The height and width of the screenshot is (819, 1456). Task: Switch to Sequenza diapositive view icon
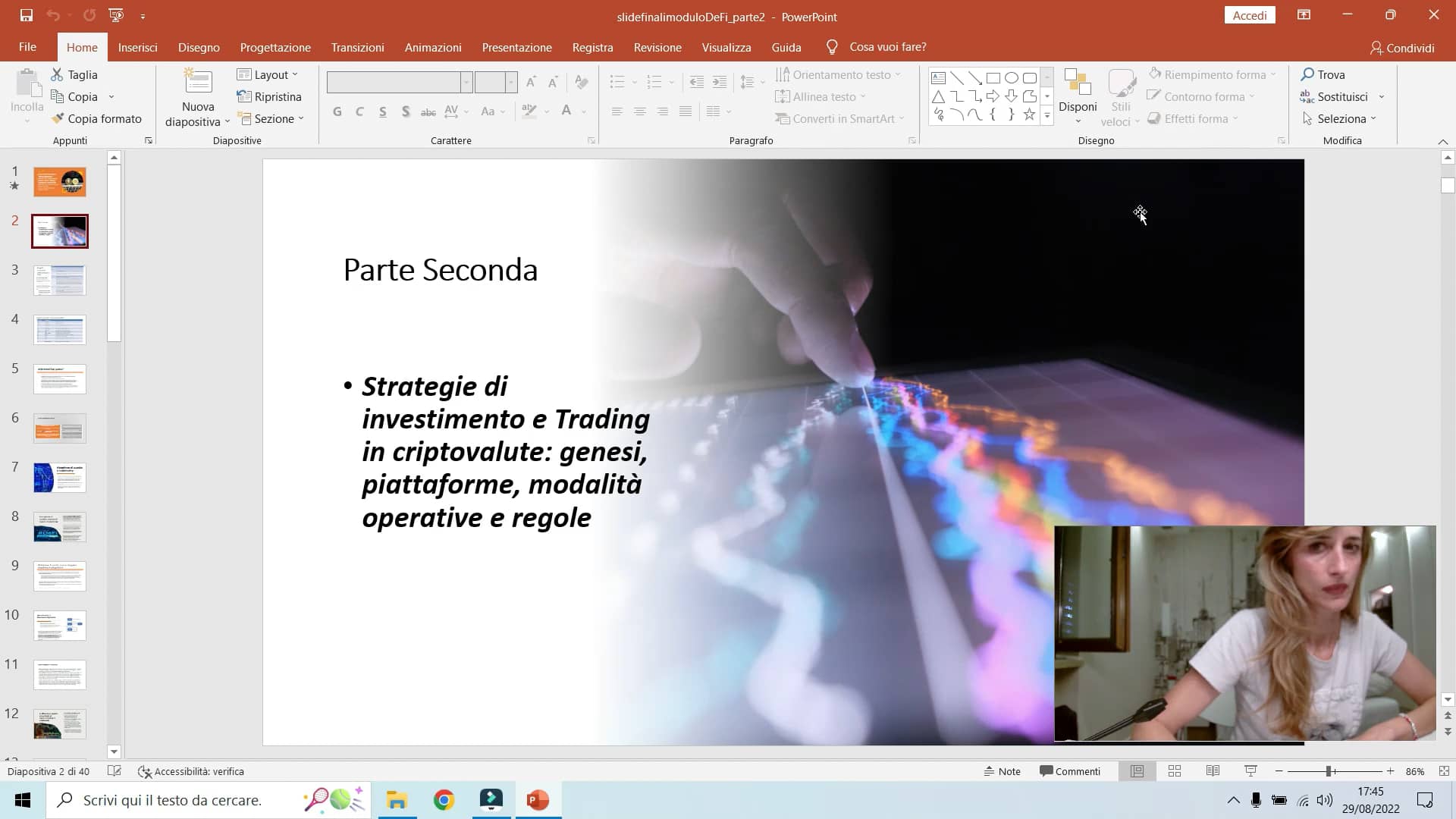click(1175, 770)
